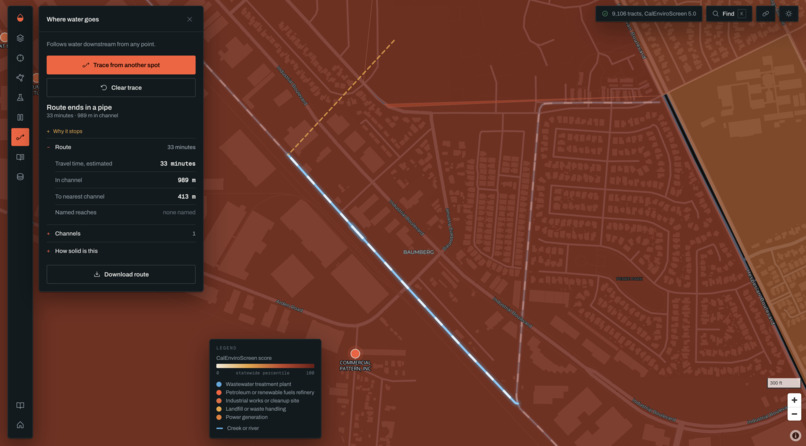Image resolution: width=806 pixels, height=446 pixels.
Task: Click Trace from another spot button
Action: coord(121,65)
